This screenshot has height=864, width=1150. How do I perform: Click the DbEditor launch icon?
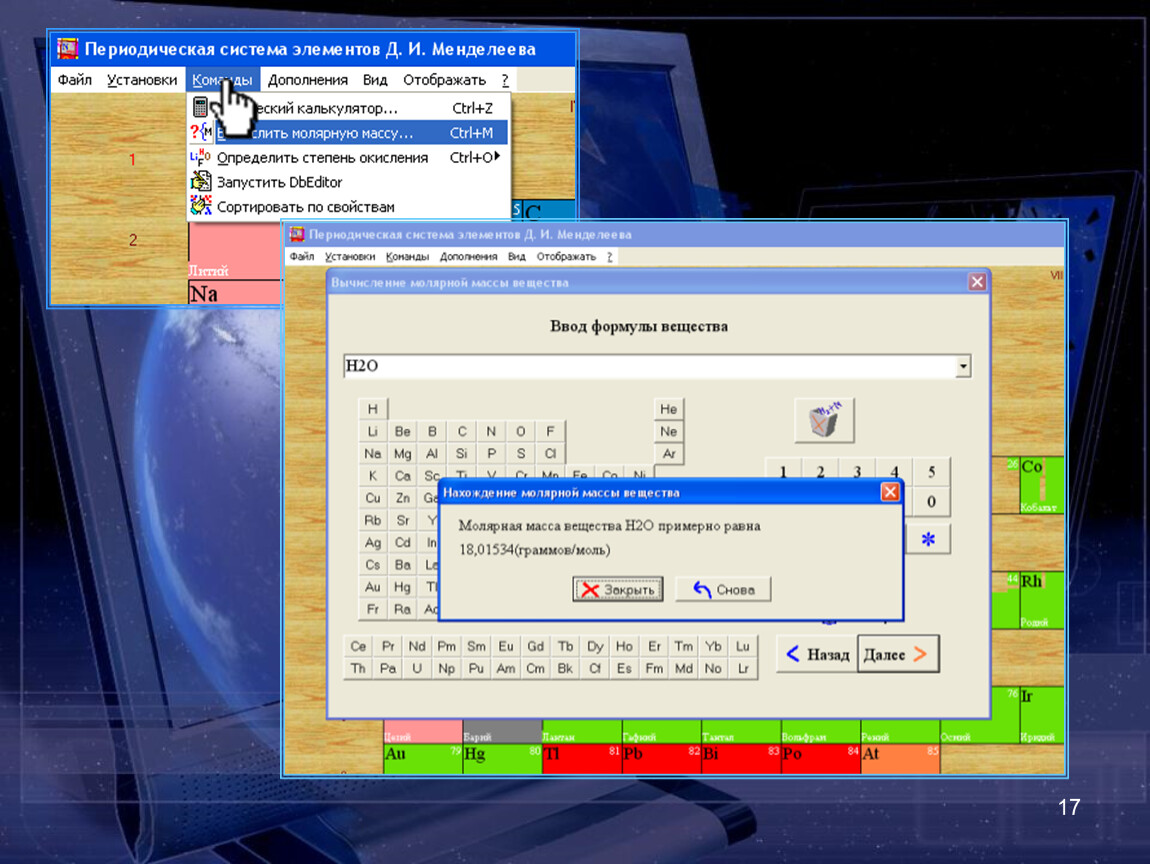(200, 182)
